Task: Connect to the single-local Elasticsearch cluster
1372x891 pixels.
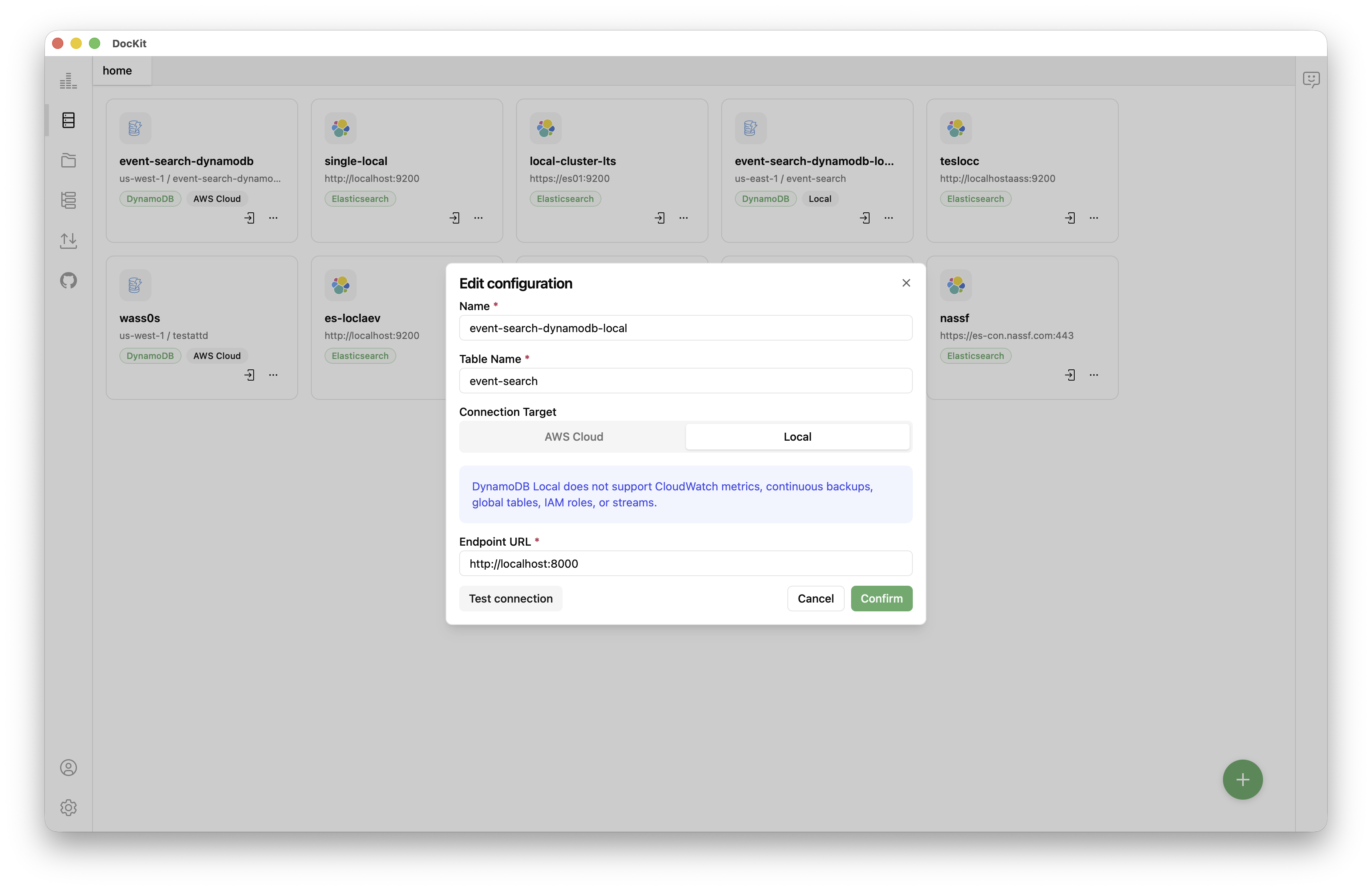Action: click(455, 218)
